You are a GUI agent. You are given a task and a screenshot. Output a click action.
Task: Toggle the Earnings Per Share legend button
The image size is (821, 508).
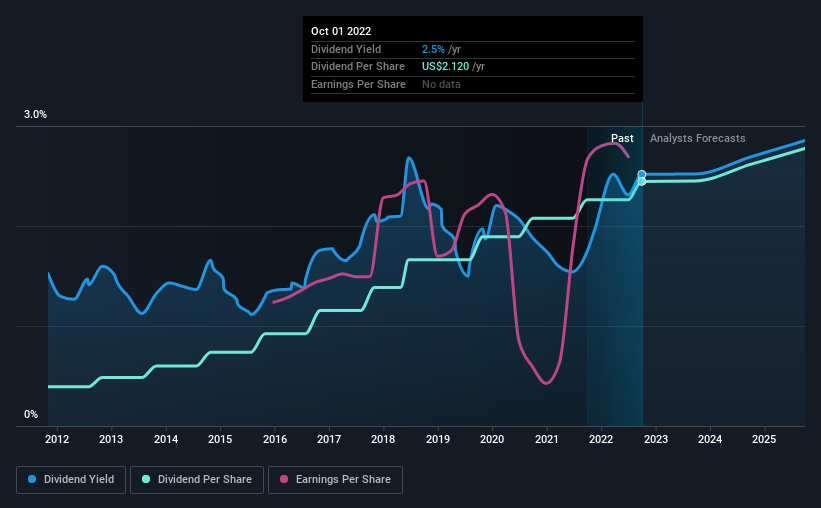[x=335, y=480]
